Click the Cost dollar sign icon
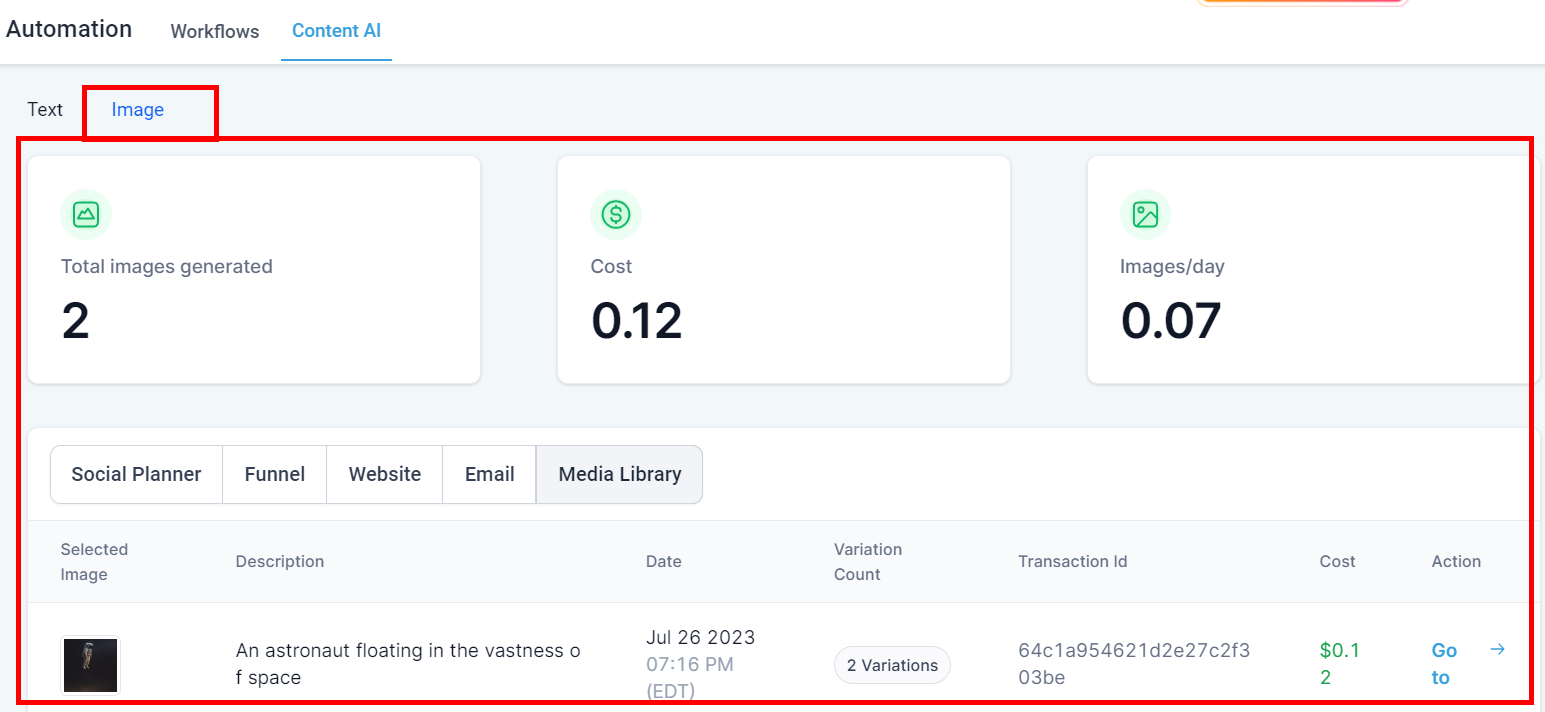Viewport: 1545px width, 712px height. [616, 214]
